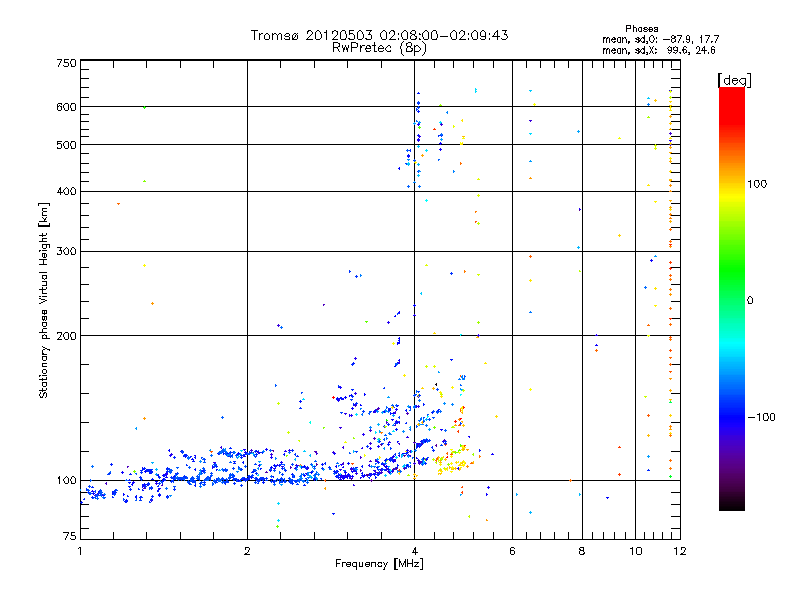Click the x-axis tick label '2'
This screenshot has height=600, width=800.
click(x=247, y=551)
